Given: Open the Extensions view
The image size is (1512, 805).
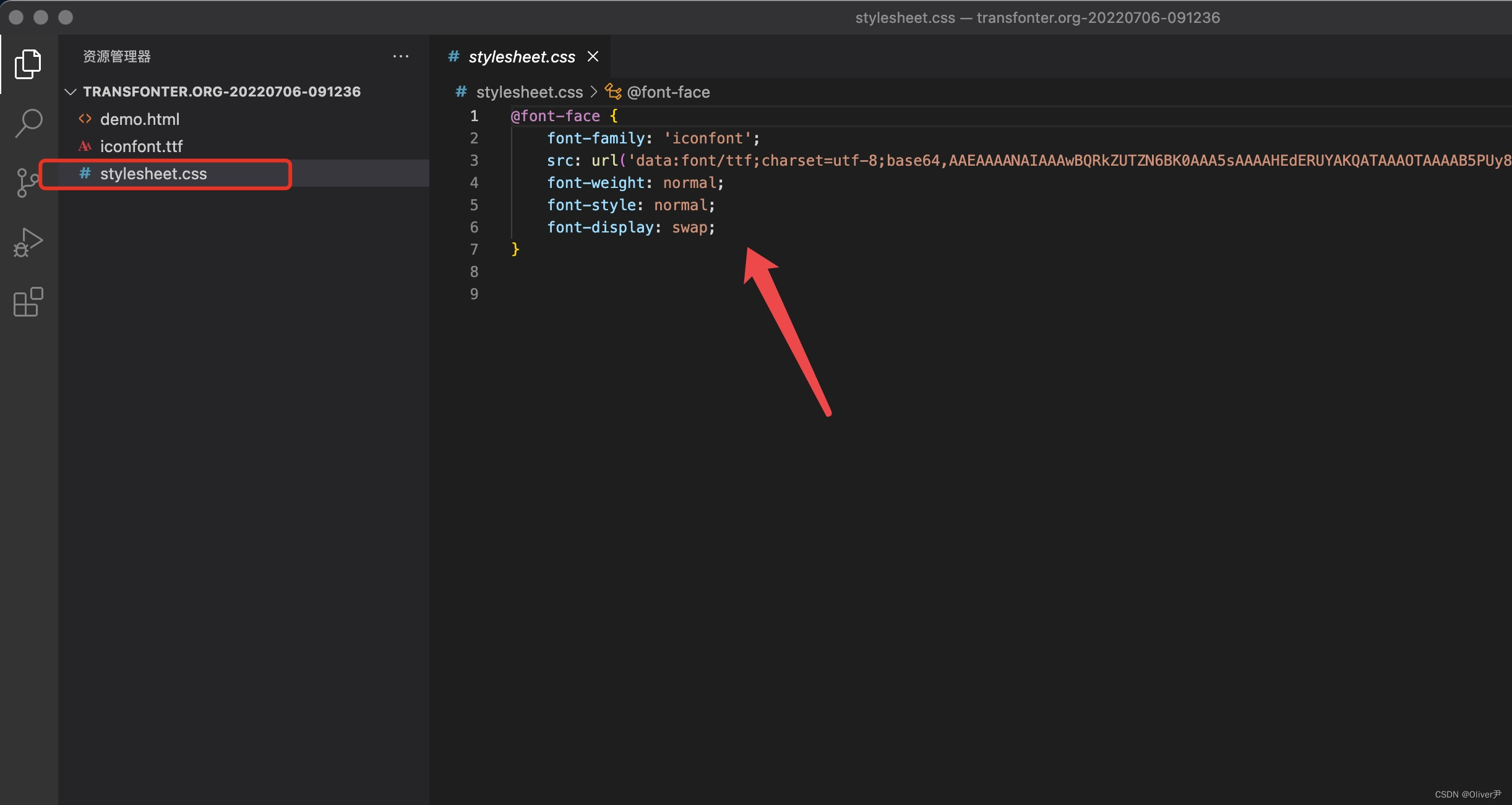Looking at the screenshot, I should pyautogui.click(x=28, y=302).
